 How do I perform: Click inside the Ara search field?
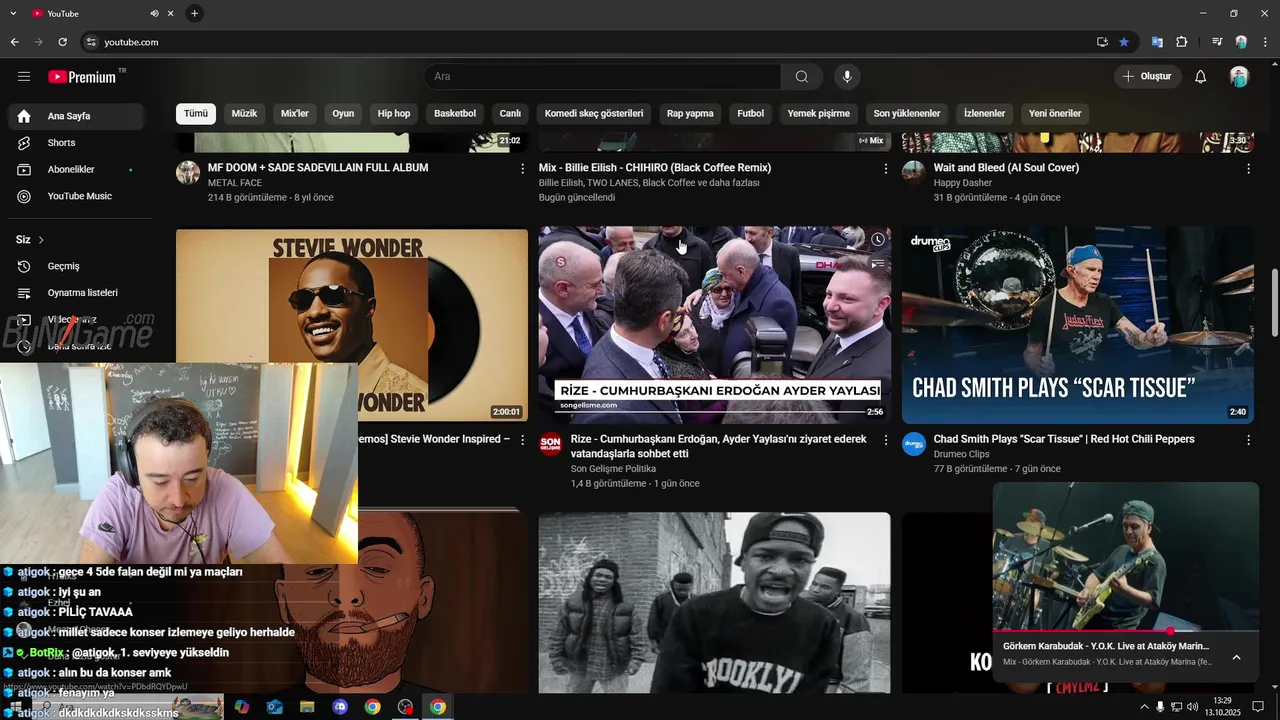tap(603, 77)
